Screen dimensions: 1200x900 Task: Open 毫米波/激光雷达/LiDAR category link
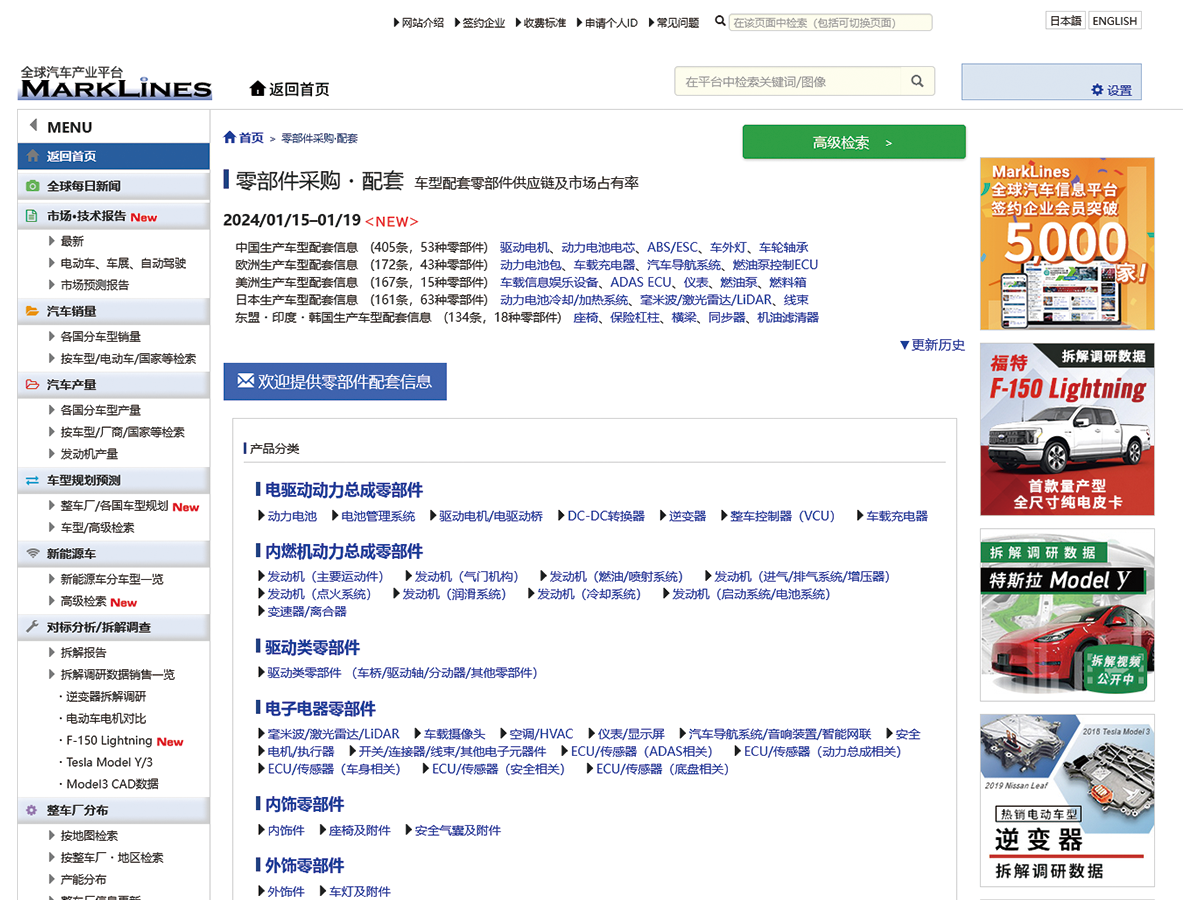(x=333, y=734)
